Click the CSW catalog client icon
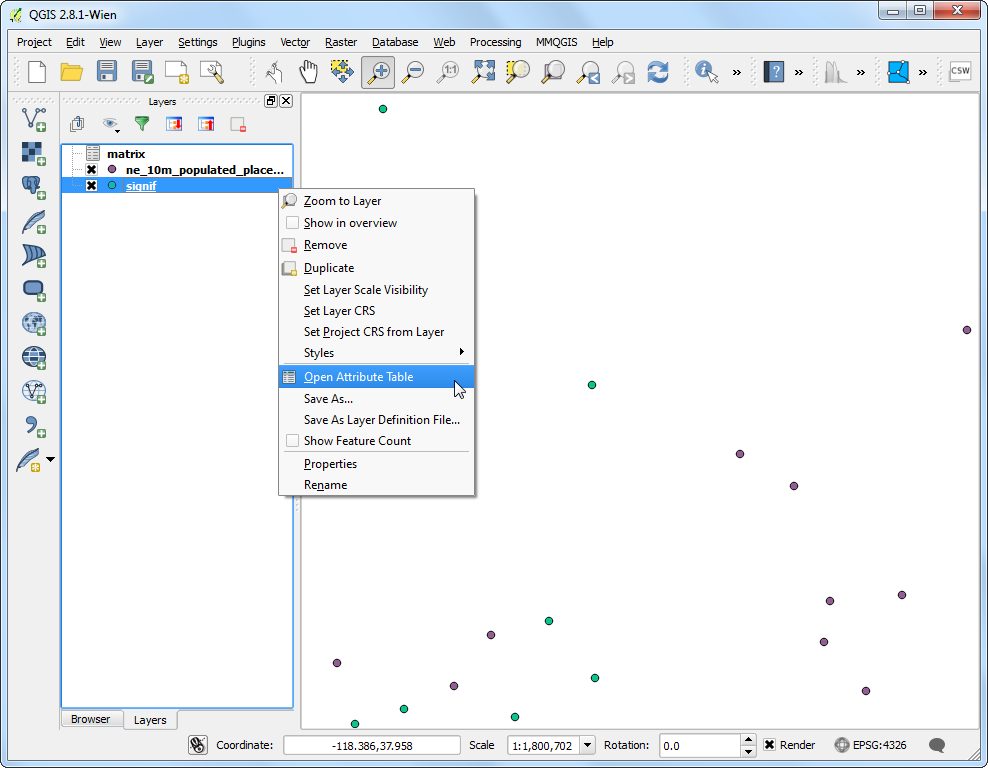This screenshot has height=768, width=988. 960,71
